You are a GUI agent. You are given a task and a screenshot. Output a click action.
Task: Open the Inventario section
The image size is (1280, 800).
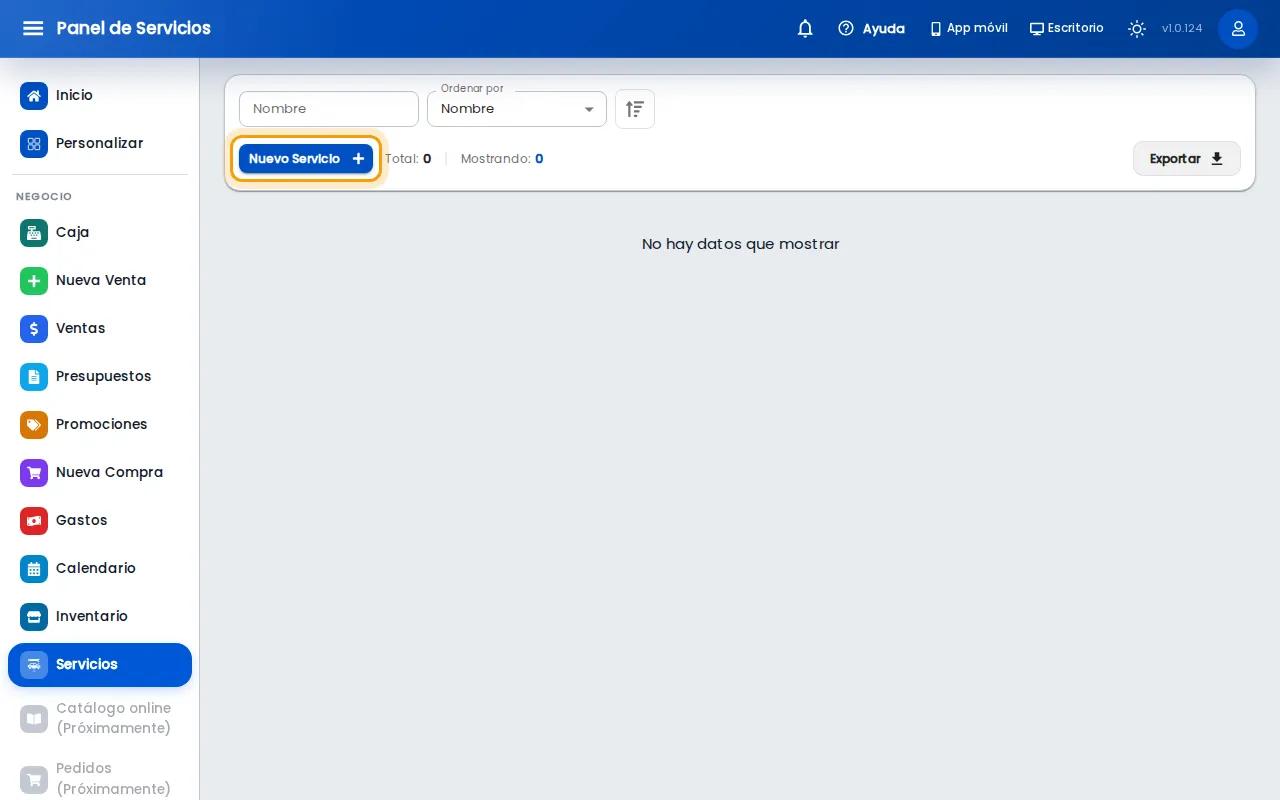[x=100, y=616]
